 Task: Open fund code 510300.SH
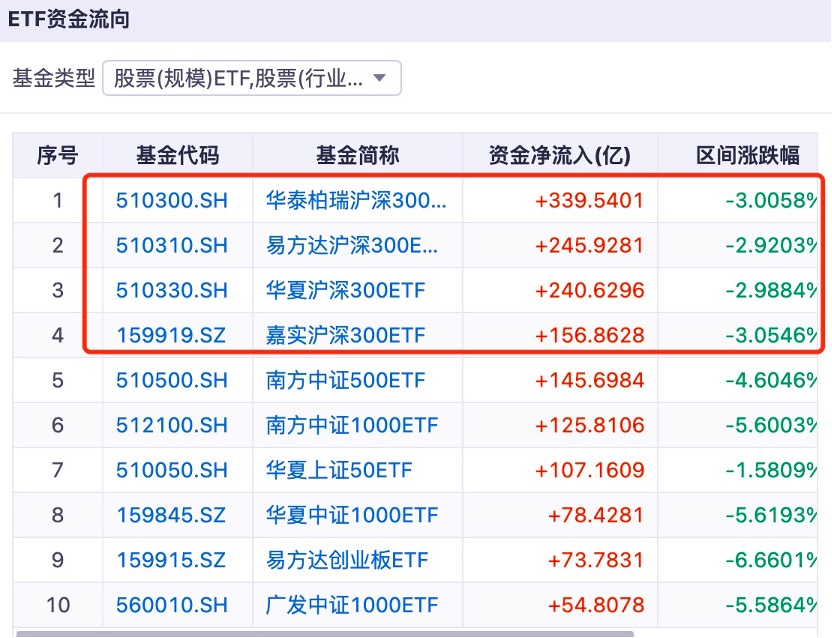pos(172,201)
